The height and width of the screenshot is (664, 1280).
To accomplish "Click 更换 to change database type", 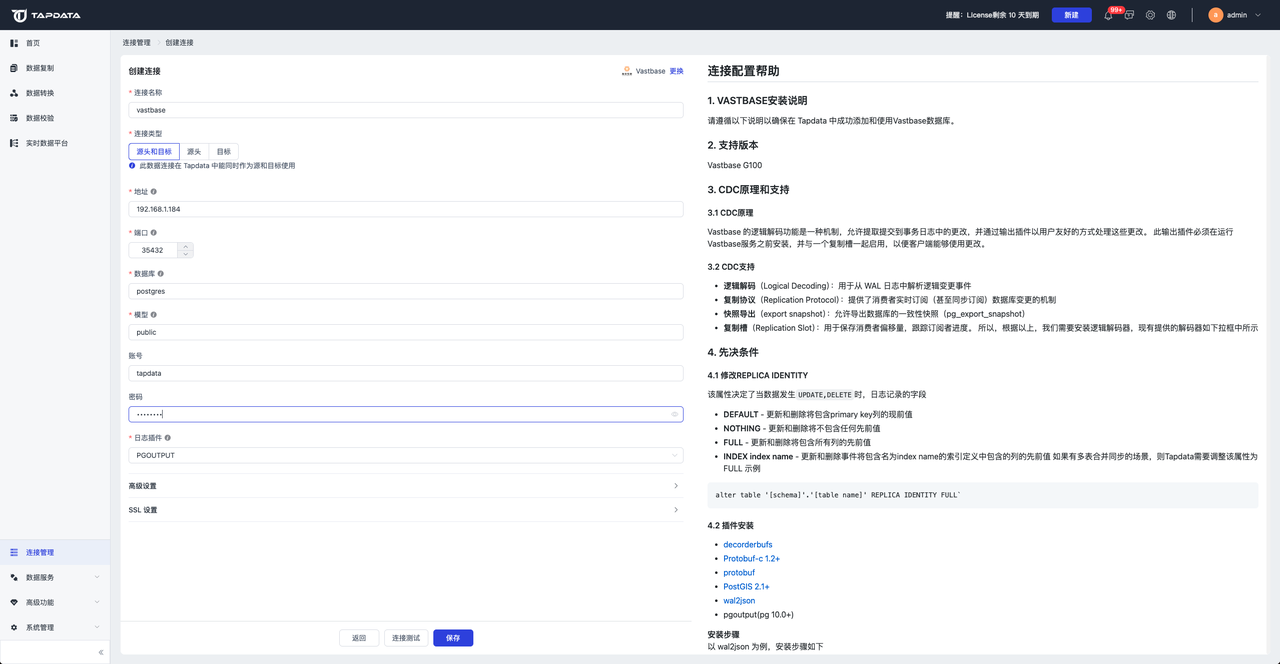I will pyautogui.click(x=677, y=71).
